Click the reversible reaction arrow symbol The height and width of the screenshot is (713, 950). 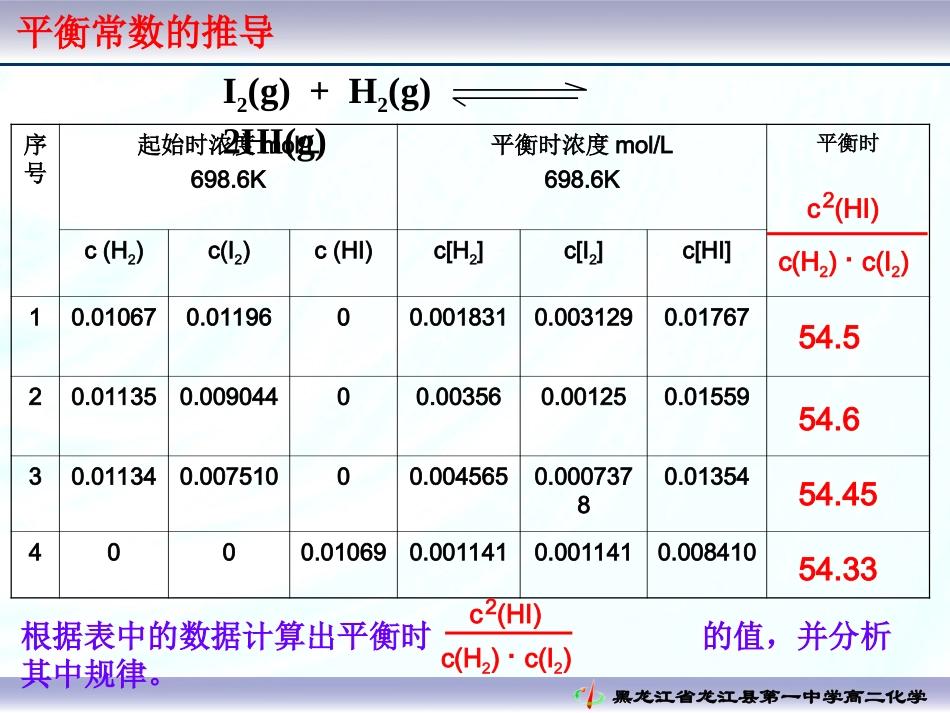(520, 93)
